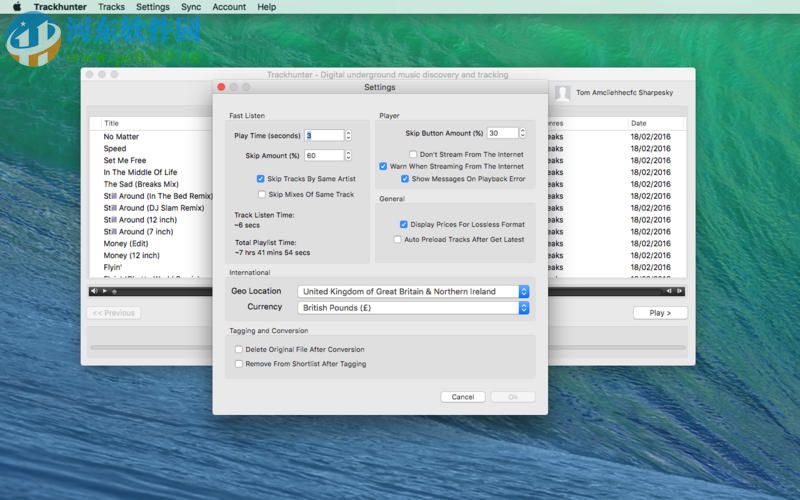
Task: Uncheck Display Prices For Lossless Format
Action: coord(404,224)
